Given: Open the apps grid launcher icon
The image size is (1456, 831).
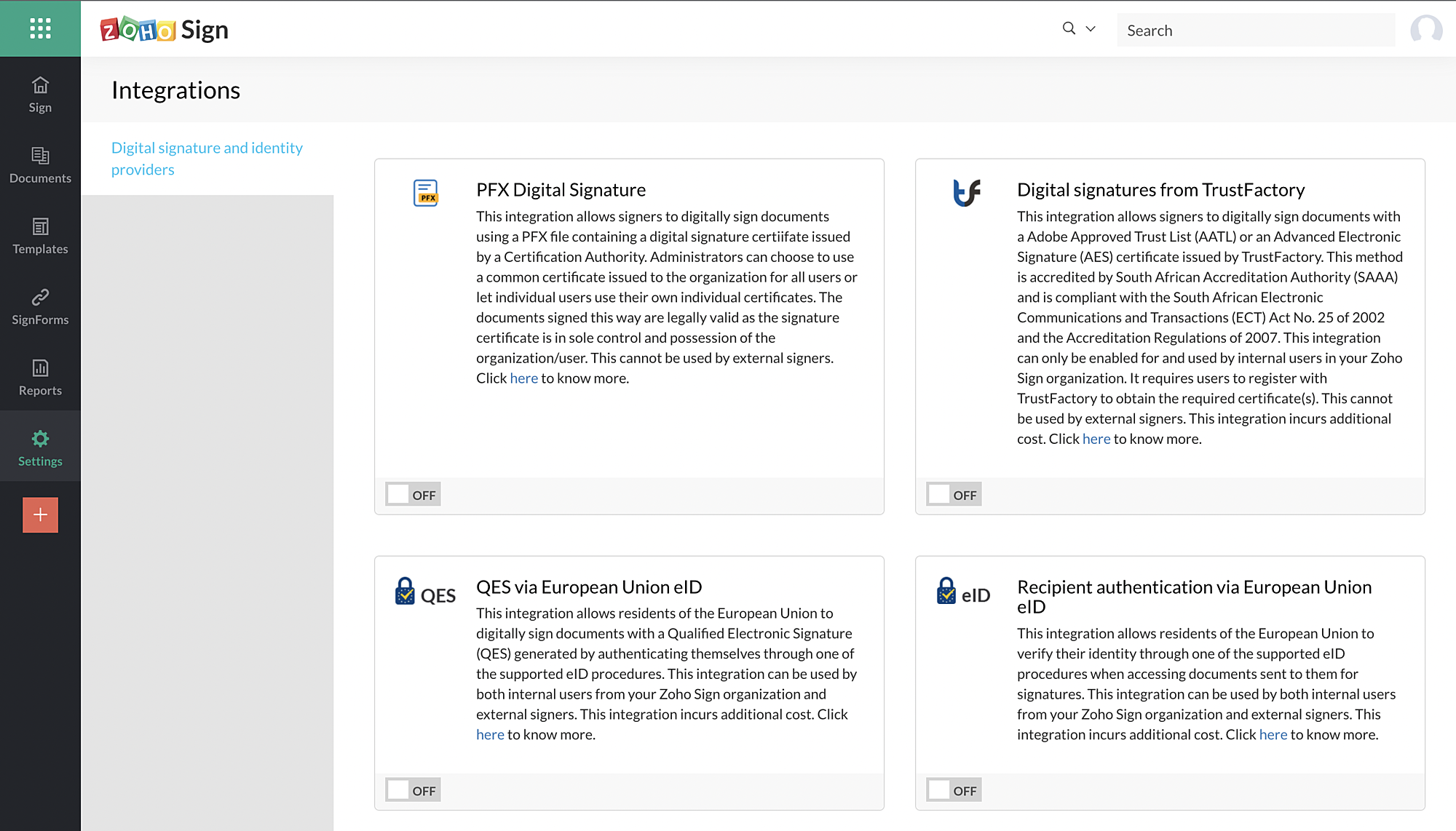Looking at the screenshot, I should click(x=40, y=28).
